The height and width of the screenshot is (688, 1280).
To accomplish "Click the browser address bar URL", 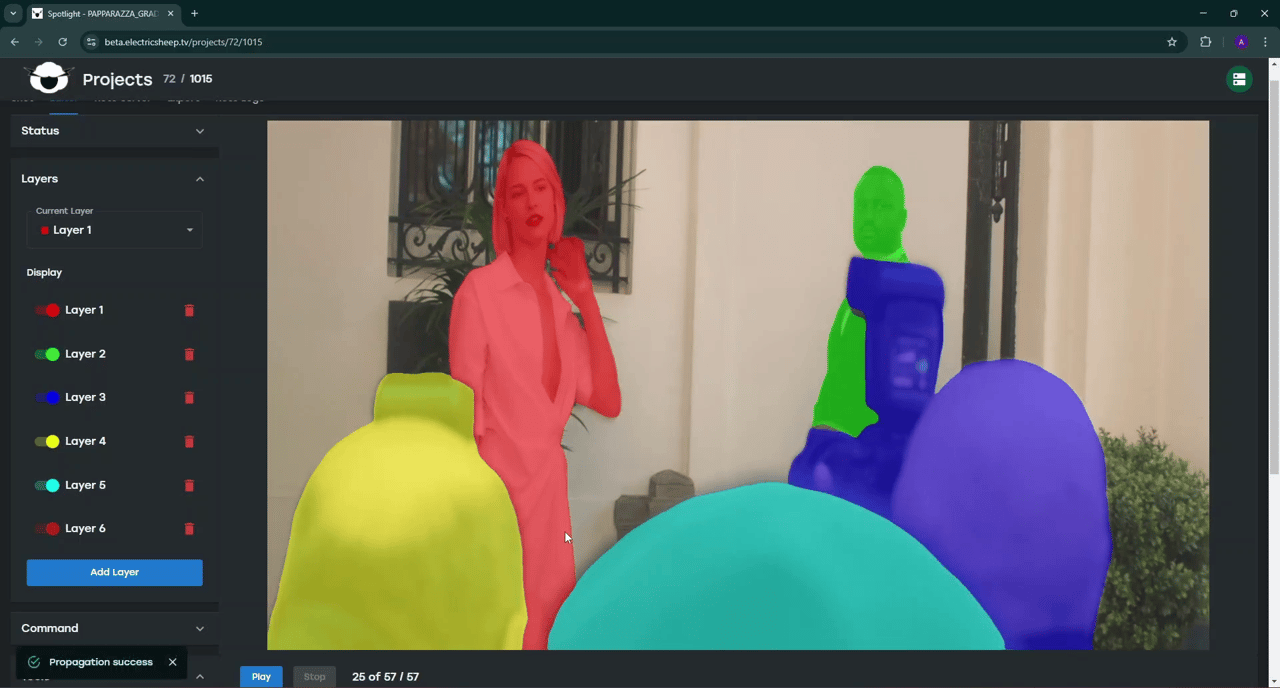I will point(183,42).
